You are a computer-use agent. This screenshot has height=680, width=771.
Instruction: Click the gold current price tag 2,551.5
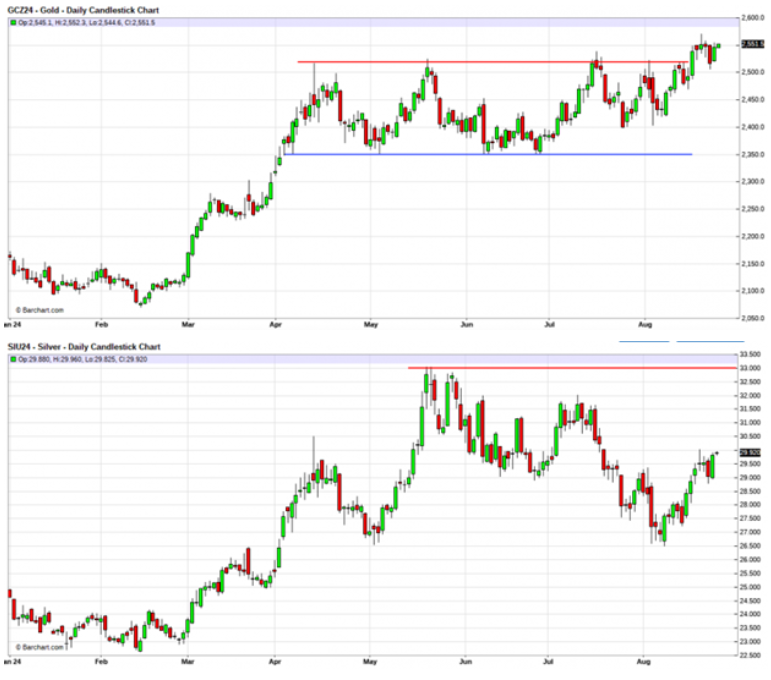[x=752, y=45]
